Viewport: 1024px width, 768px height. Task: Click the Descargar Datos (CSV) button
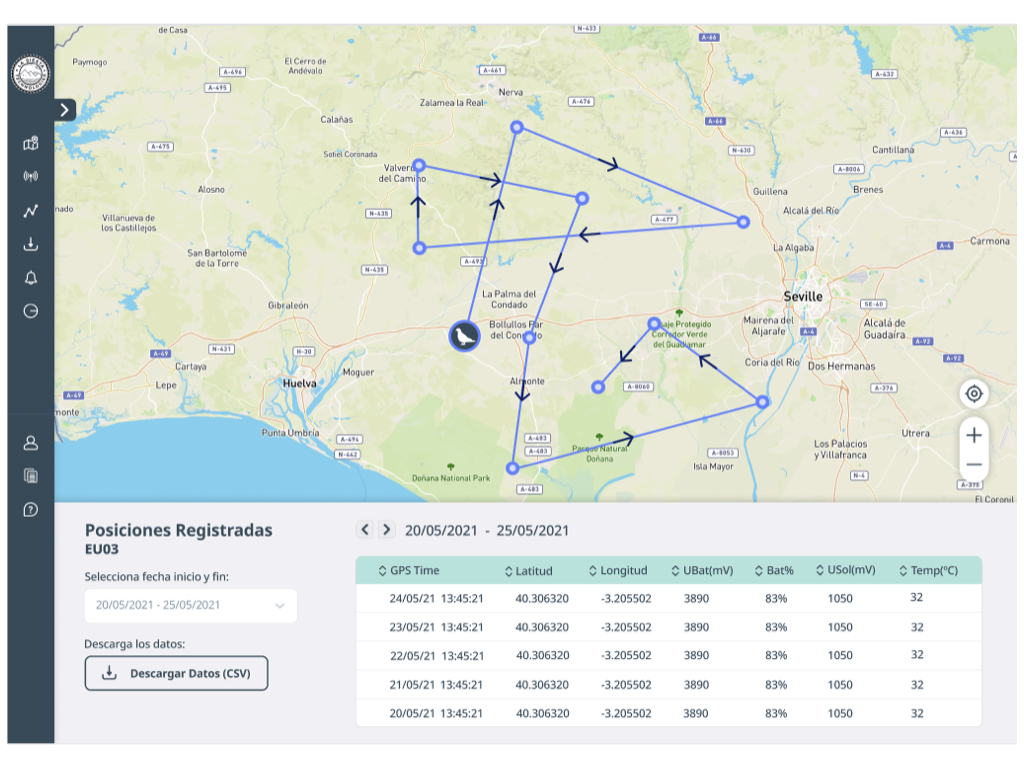click(176, 673)
